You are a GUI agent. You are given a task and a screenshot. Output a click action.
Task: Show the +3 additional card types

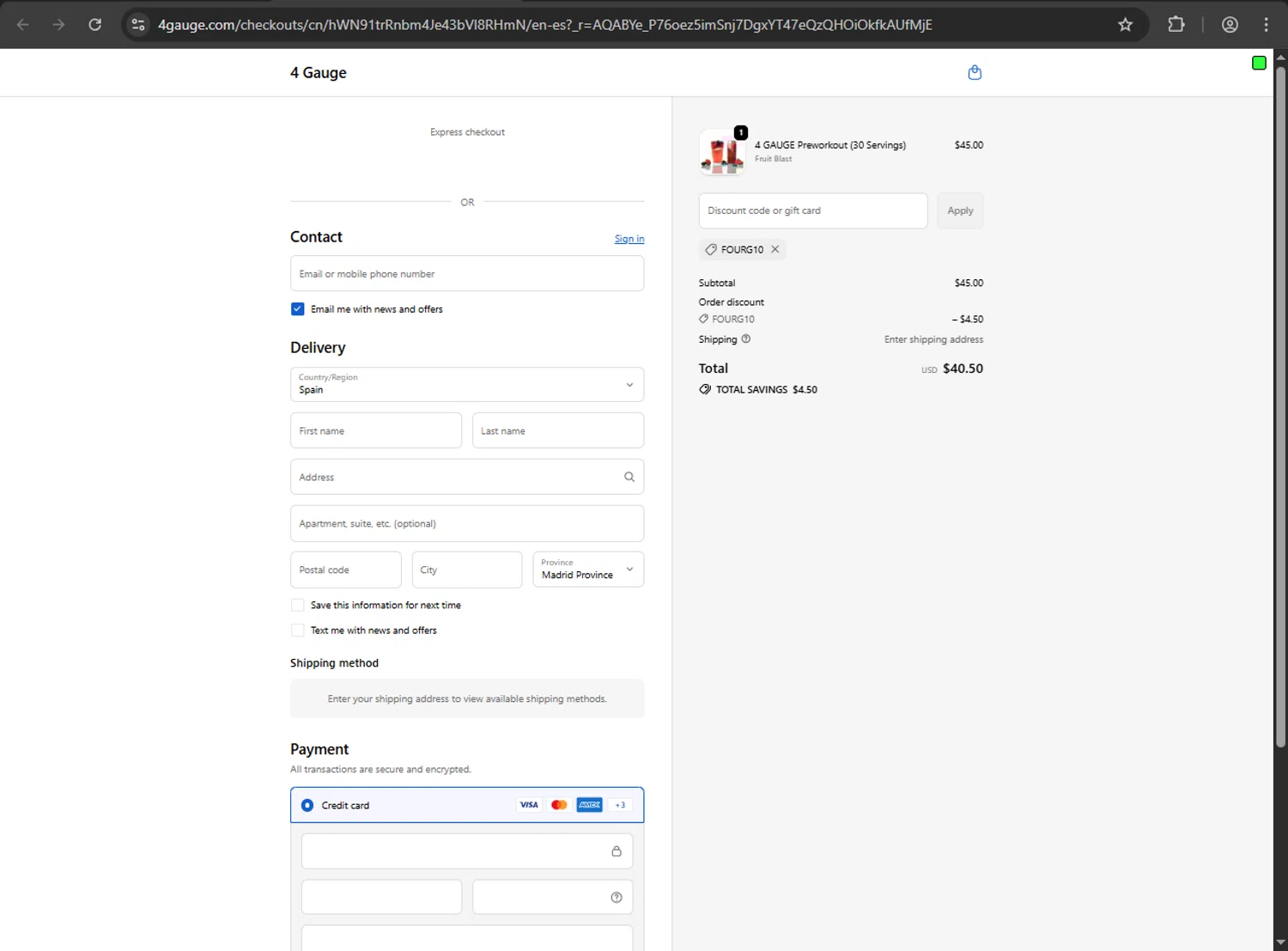pyautogui.click(x=620, y=805)
